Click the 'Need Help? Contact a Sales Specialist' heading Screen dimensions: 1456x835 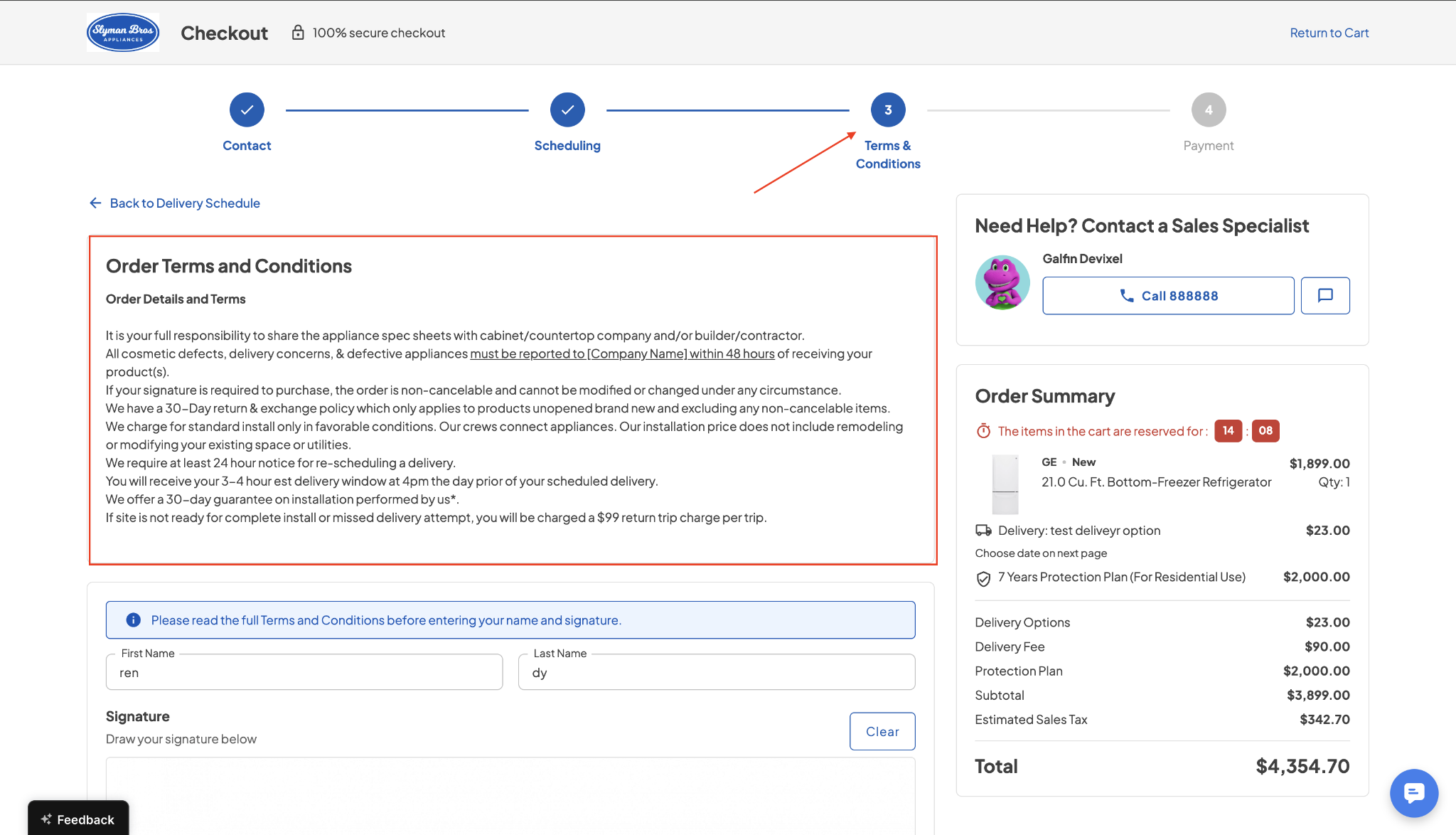1142,225
